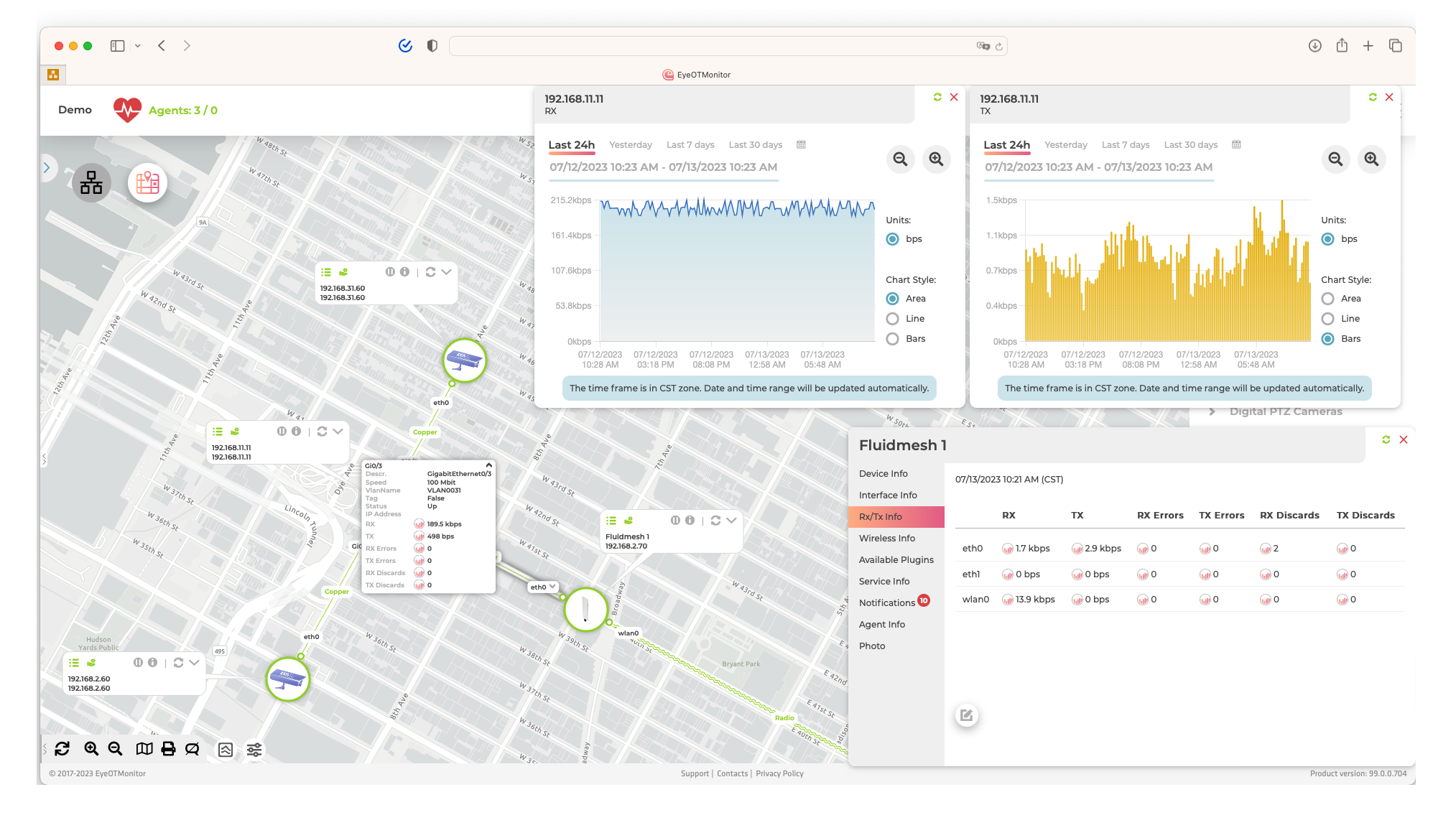Open RX chart calendar date picker
Screen dimensions: 1456x838
pos(801,144)
